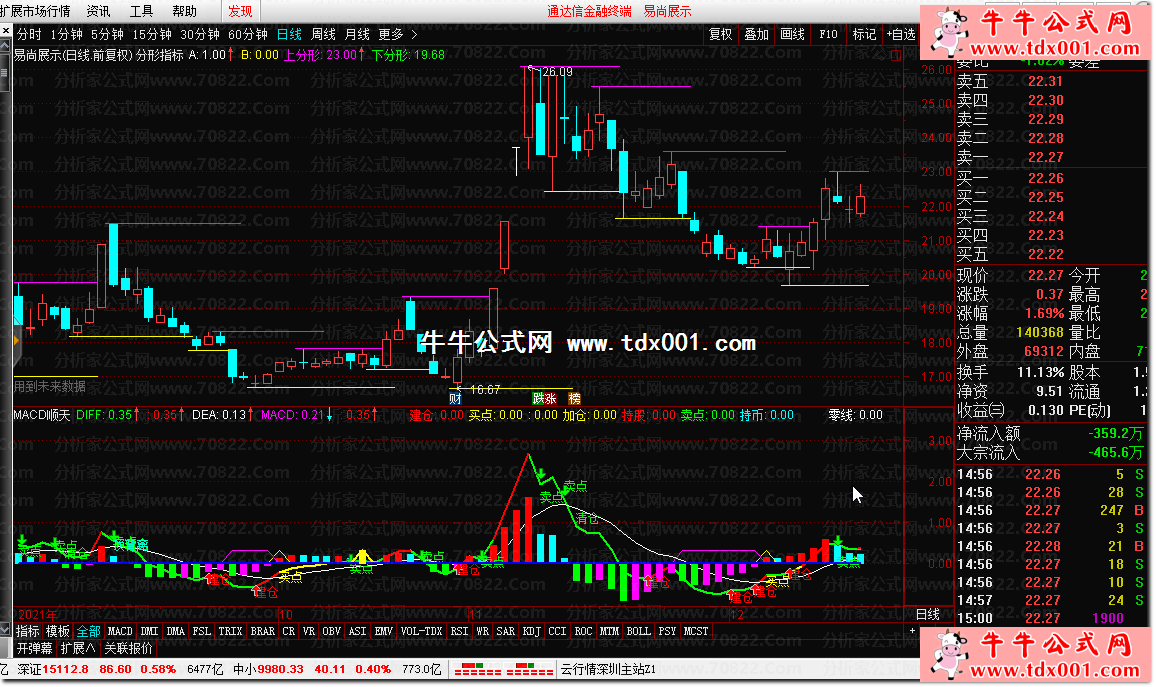Add stock via +自选 button
The width and height of the screenshot is (1156, 687).
900,34
